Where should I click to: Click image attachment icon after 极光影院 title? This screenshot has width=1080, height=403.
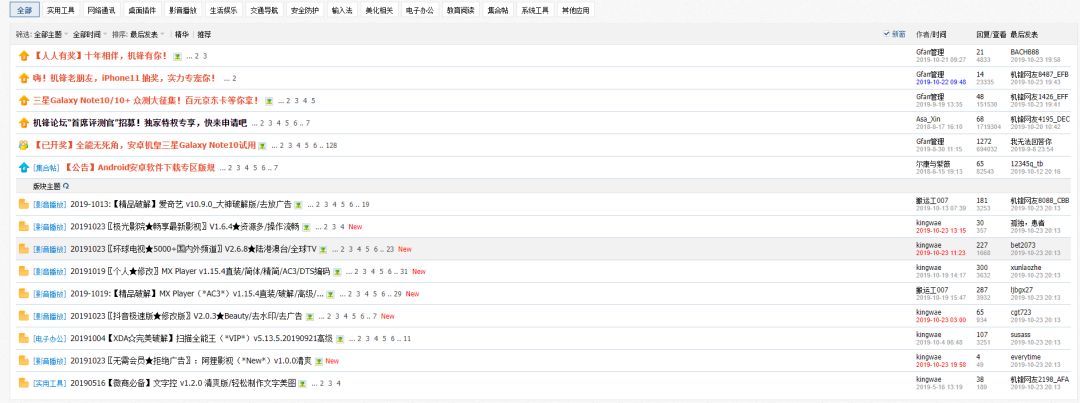(307, 227)
